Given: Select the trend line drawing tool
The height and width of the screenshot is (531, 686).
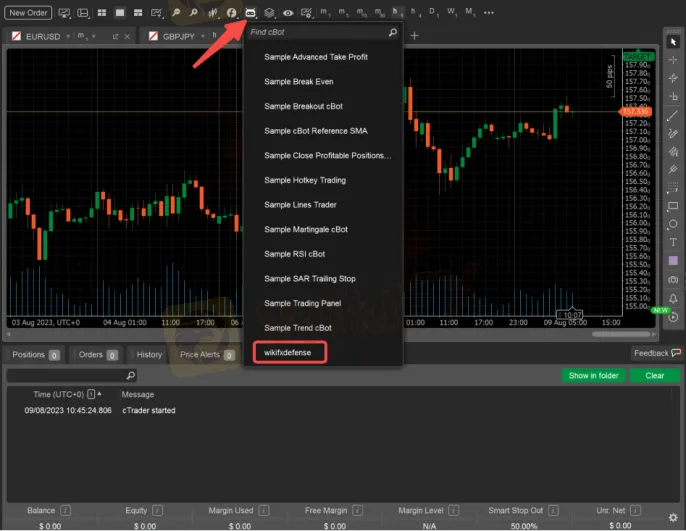Looking at the screenshot, I should click(x=673, y=115).
